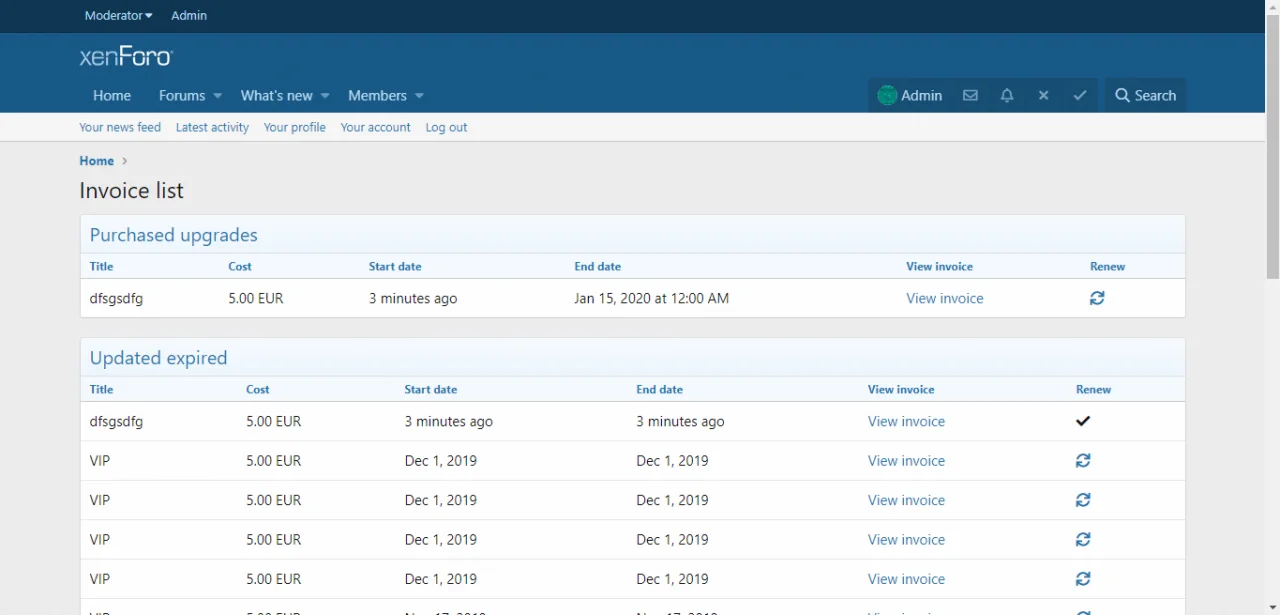Go to the Home navigation tab

pyautogui.click(x=112, y=96)
